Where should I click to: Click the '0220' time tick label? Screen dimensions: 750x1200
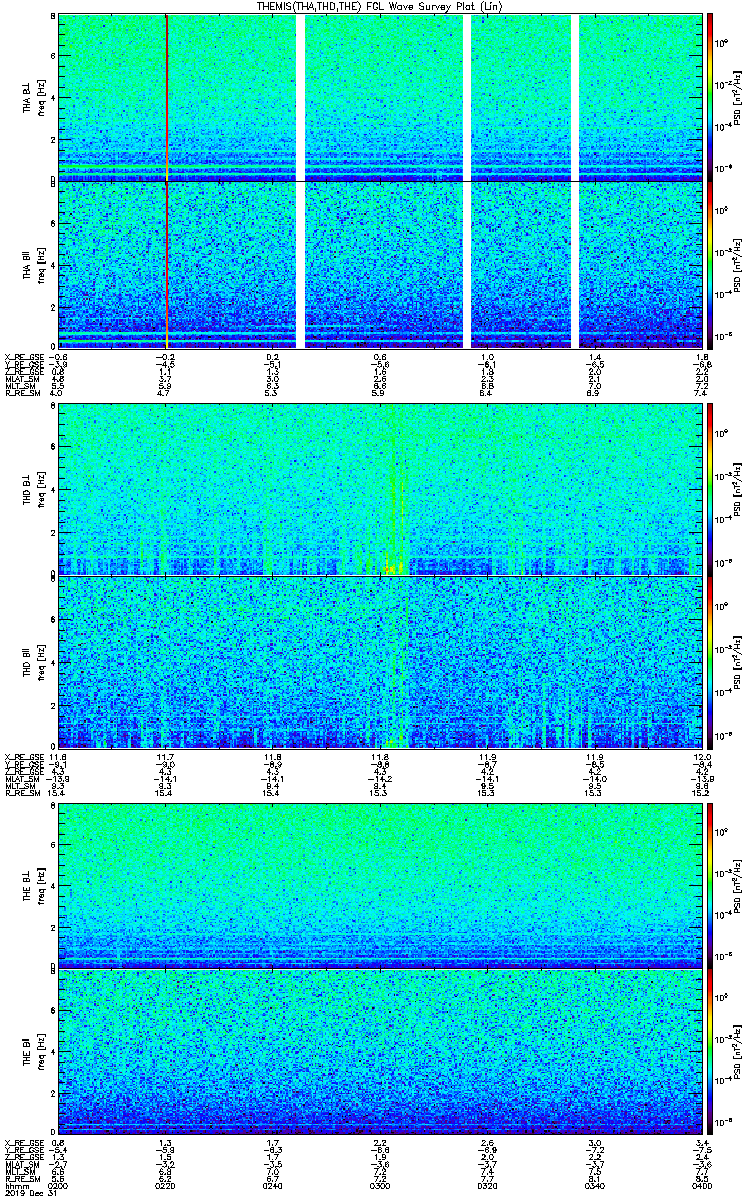(166, 1185)
